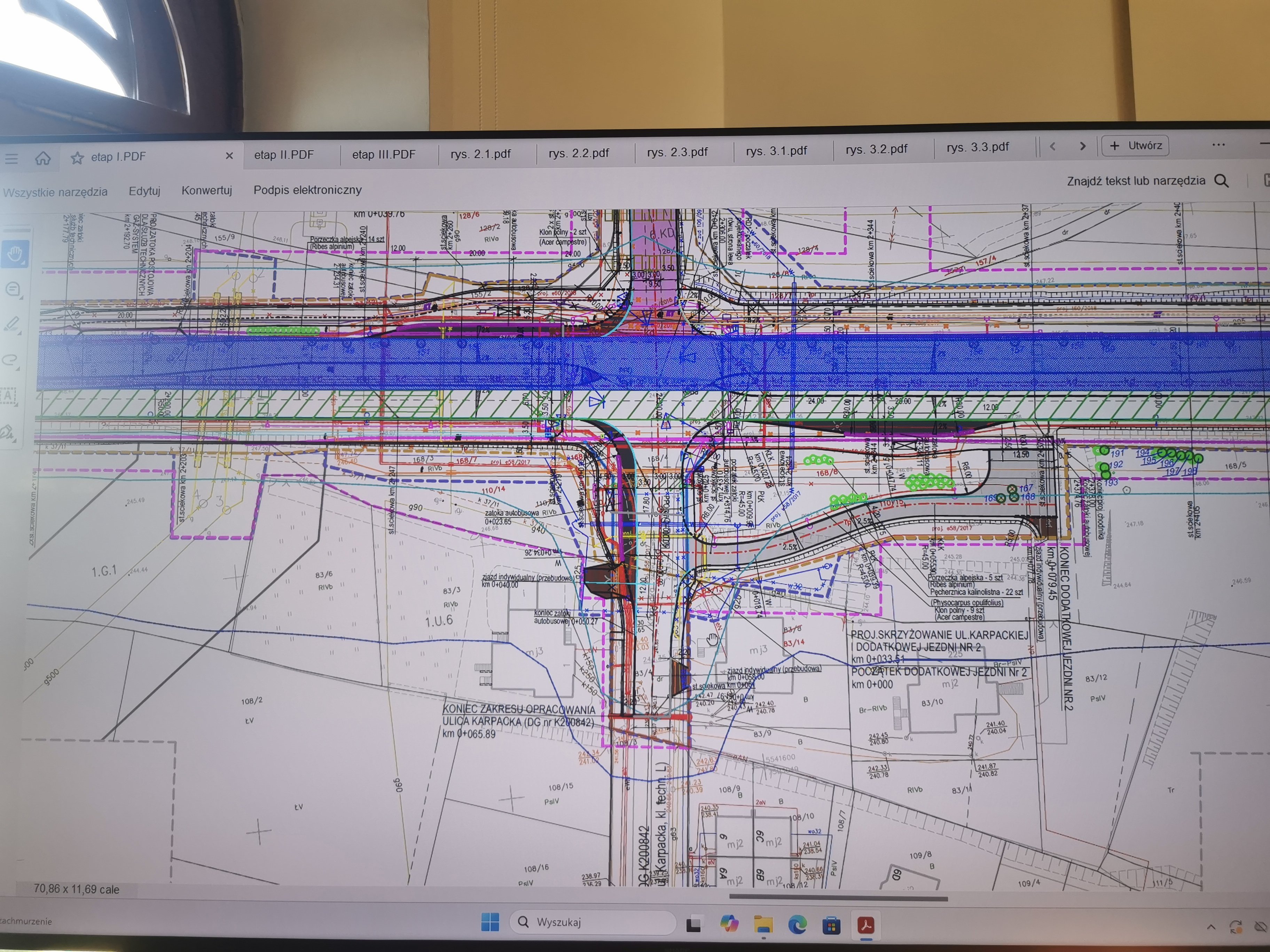The width and height of the screenshot is (1270, 952).
Task: Open the Edytuj menu
Action: click(x=144, y=191)
